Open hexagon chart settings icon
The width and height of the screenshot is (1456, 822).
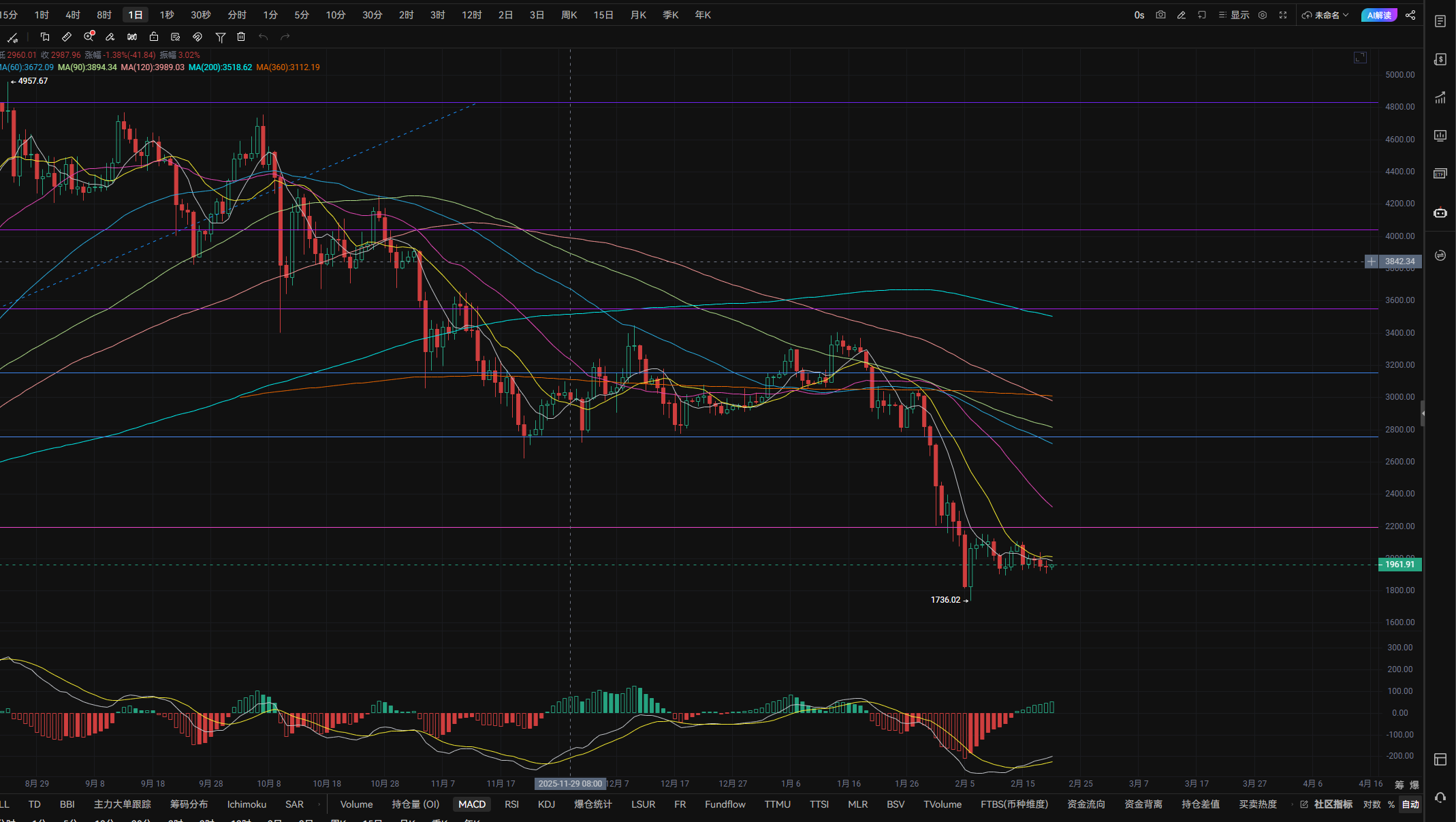tap(1263, 15)
